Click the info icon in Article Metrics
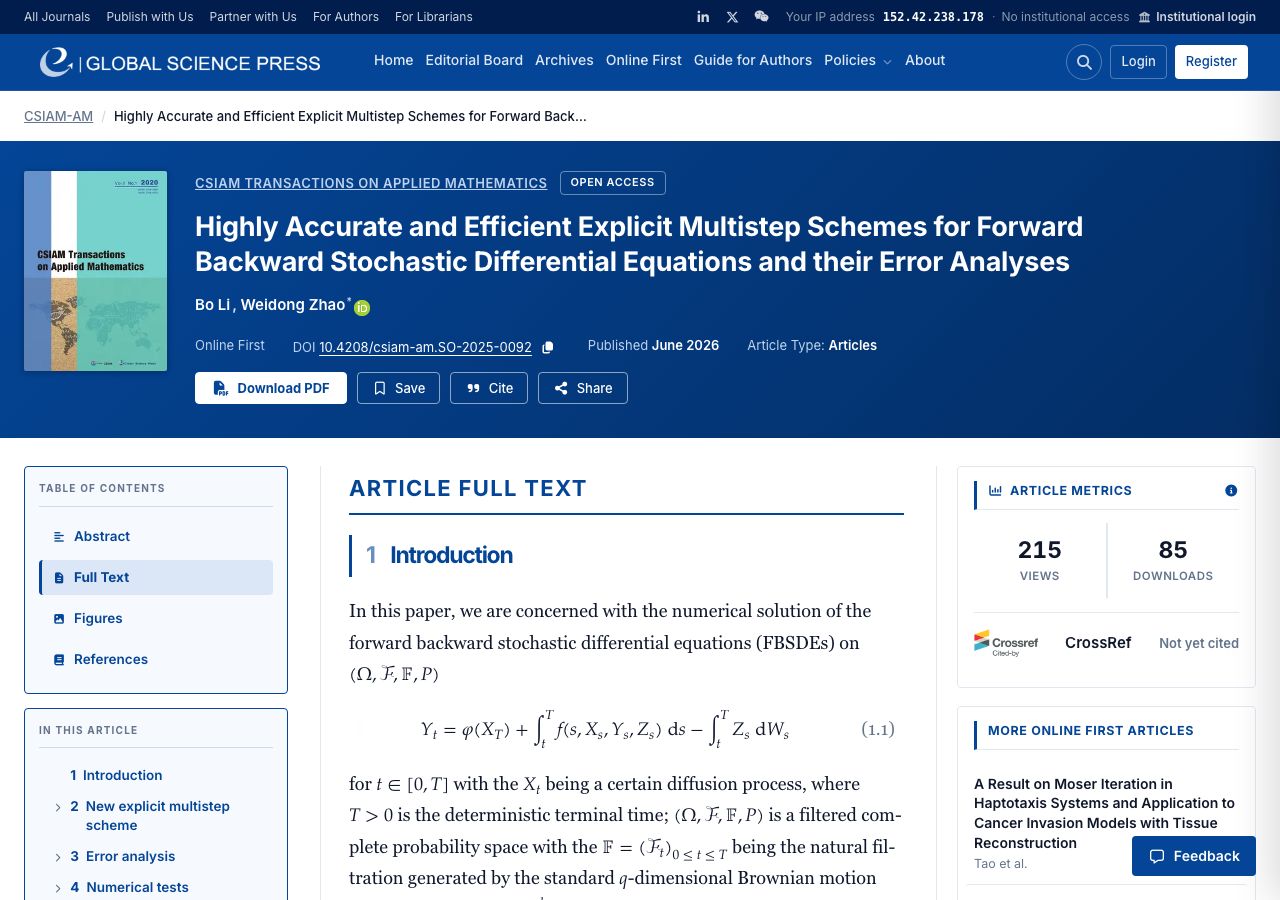 pyautogui.click(x=1231, y=491)
